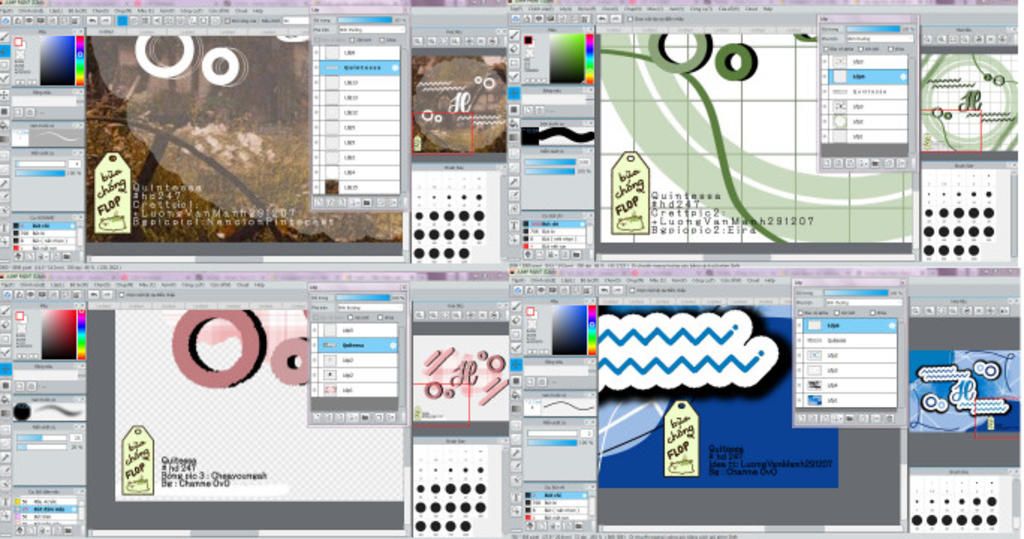Select Brush tool in blue-canvas window
Image resolution: width=1024 pixels, height=539 pixels.
tap(516, 306)
